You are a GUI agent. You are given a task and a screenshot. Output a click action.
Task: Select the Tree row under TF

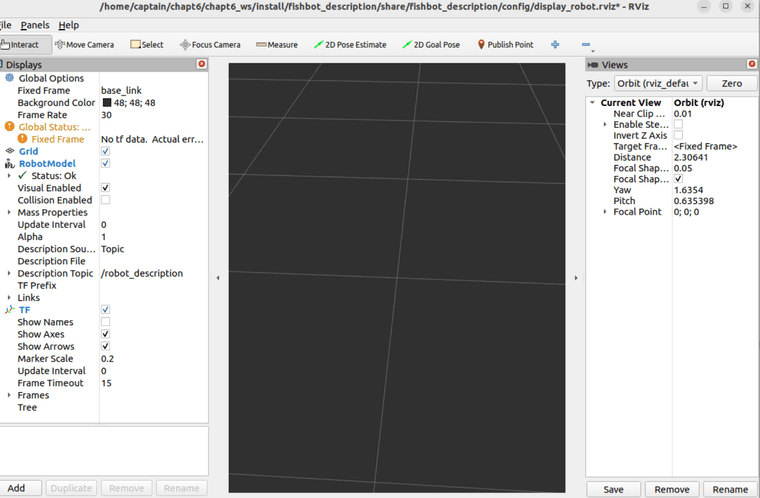point(27,407)
